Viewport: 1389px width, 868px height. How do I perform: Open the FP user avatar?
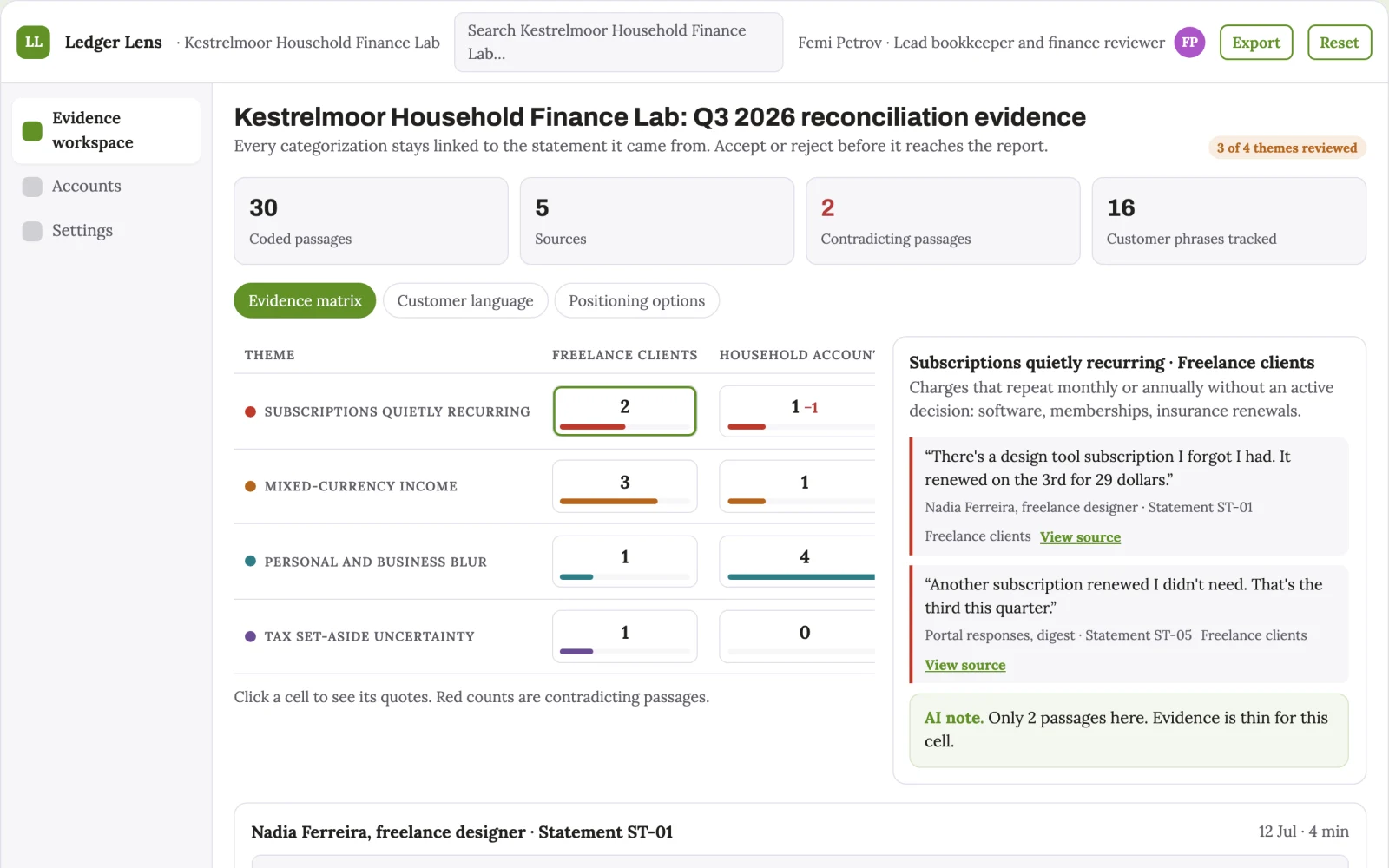(1189, 42)
